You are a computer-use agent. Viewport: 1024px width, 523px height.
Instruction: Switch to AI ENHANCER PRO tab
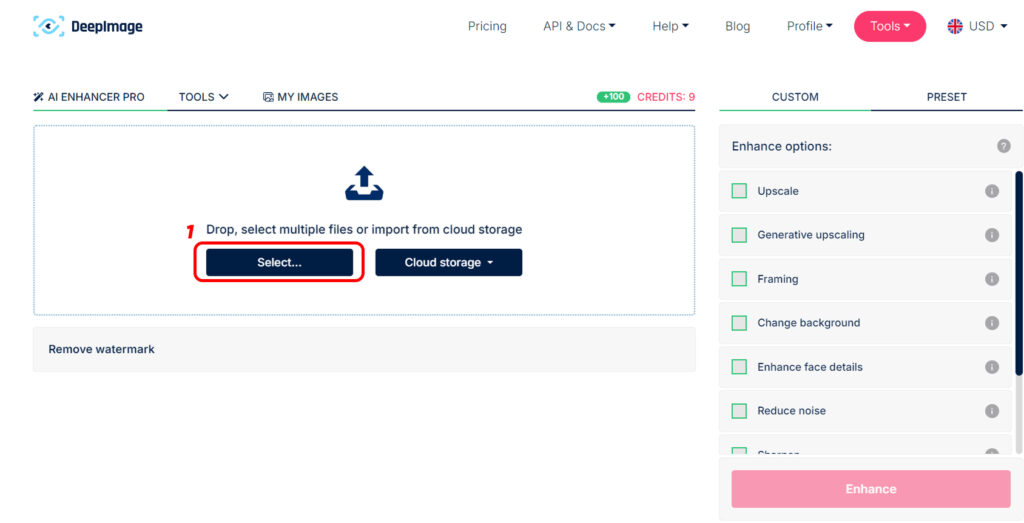(89, 97)
